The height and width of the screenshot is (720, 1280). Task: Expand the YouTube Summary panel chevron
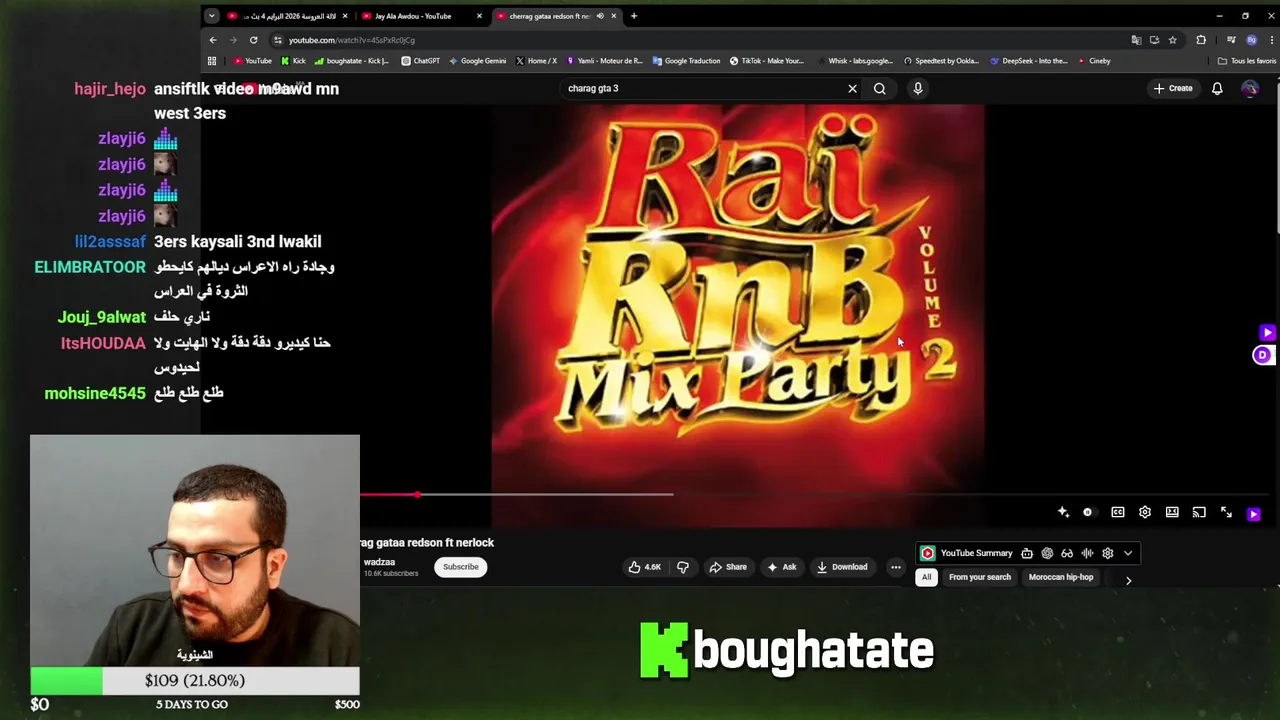pos(1128,553)
